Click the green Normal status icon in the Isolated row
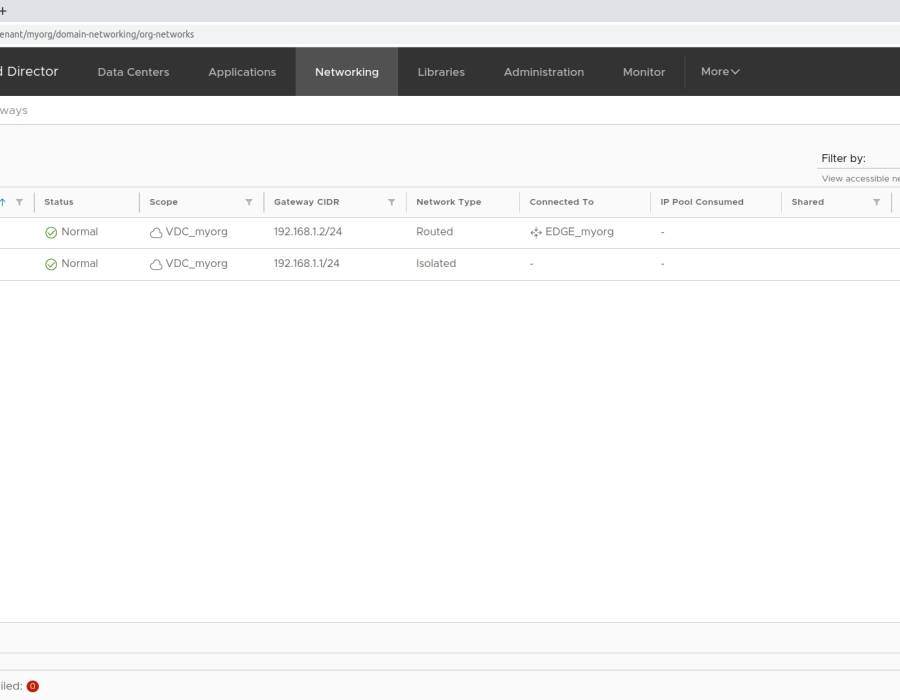The image size is (900, 700). (x=51, y=264)
